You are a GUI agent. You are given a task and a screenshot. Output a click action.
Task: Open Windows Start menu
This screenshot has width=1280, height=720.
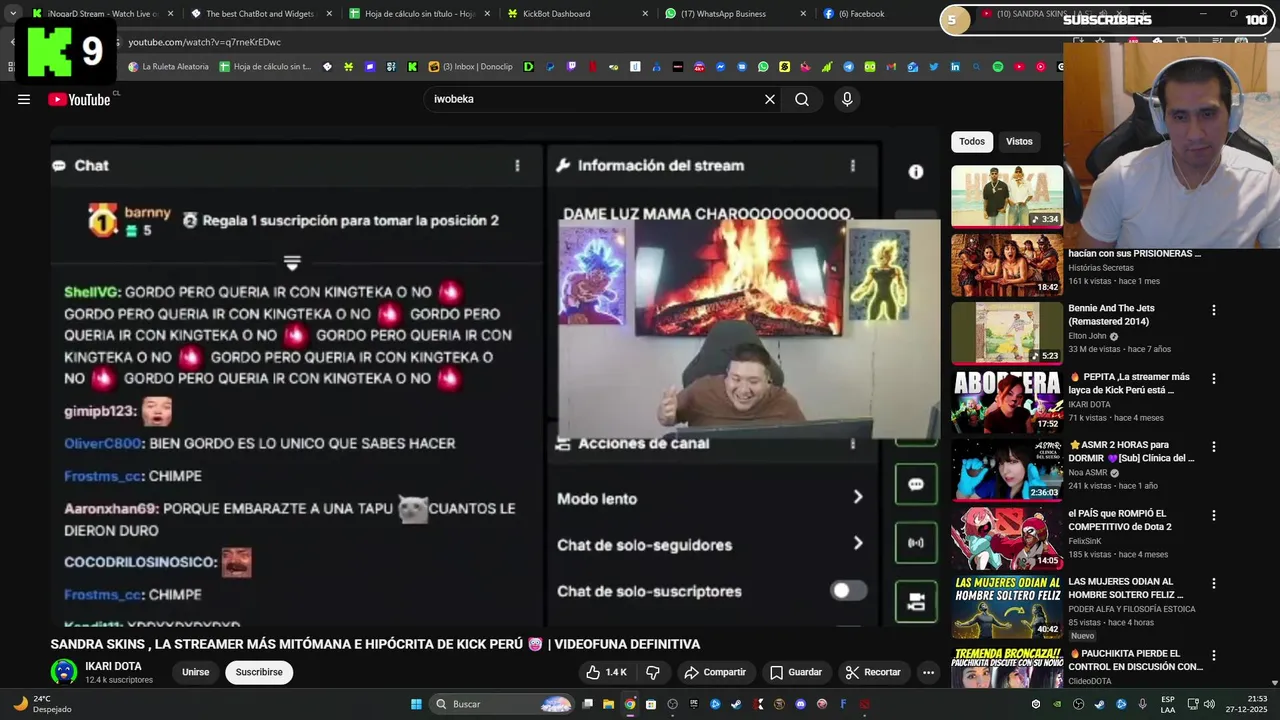(x=416, y=704)
